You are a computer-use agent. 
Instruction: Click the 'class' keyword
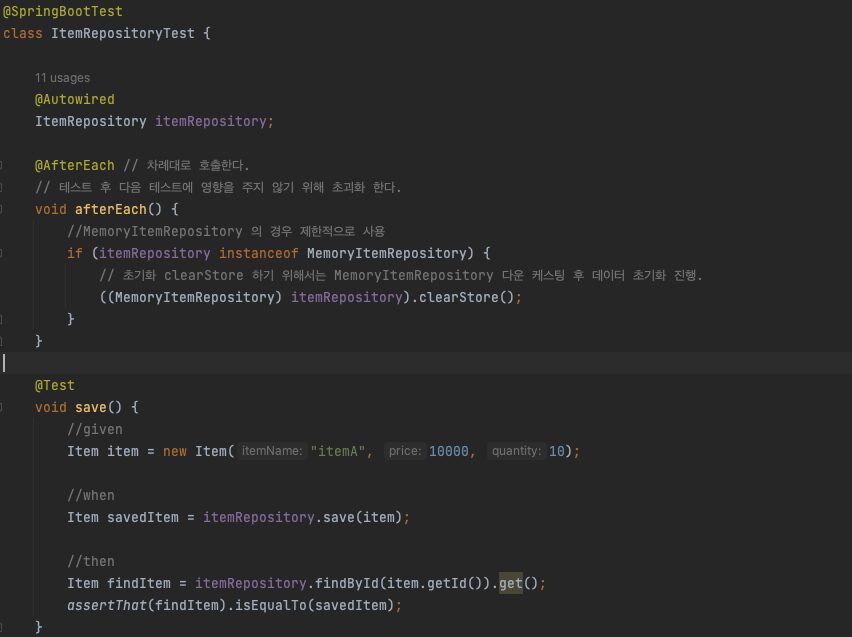click(x=23, y=33)
